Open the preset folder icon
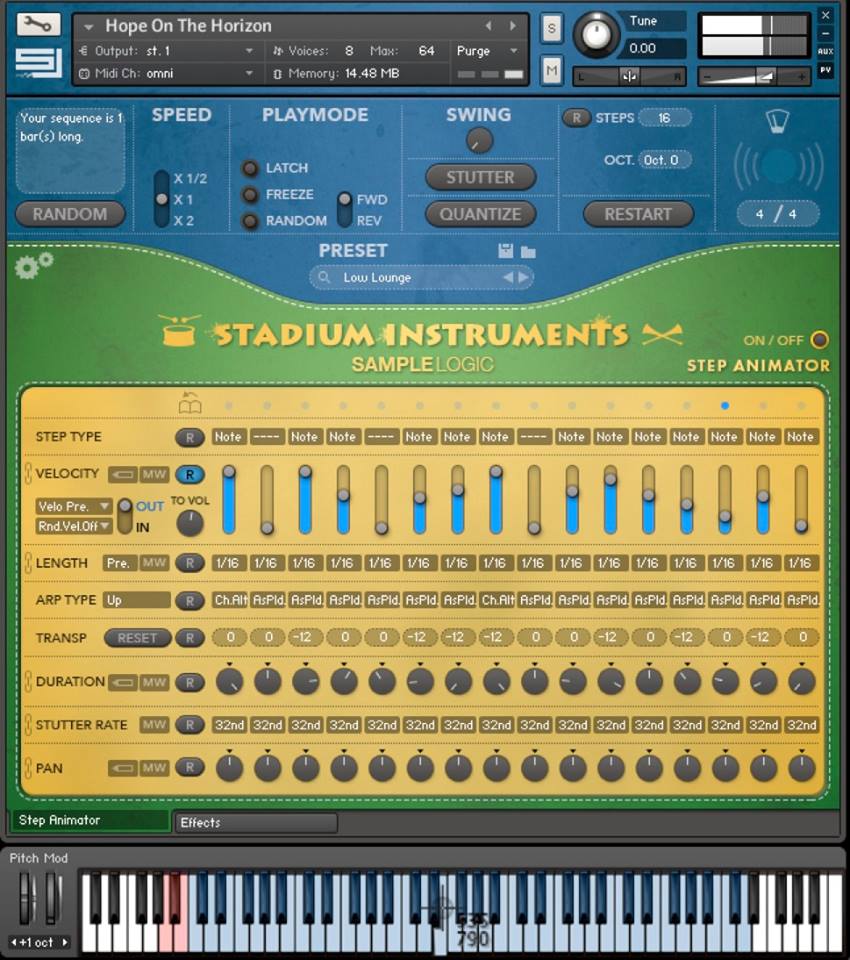Image resolution: width=850 pixels, height=960 pixels. (528, 252)
